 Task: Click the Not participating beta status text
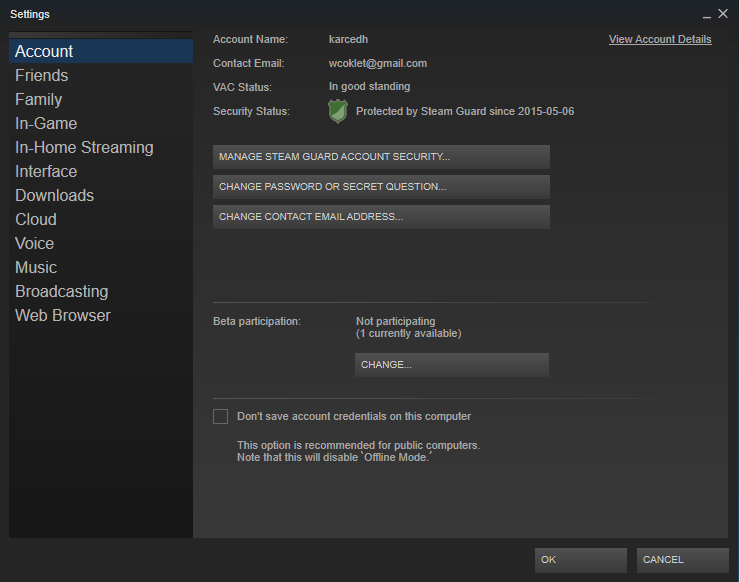pos(395,321)
